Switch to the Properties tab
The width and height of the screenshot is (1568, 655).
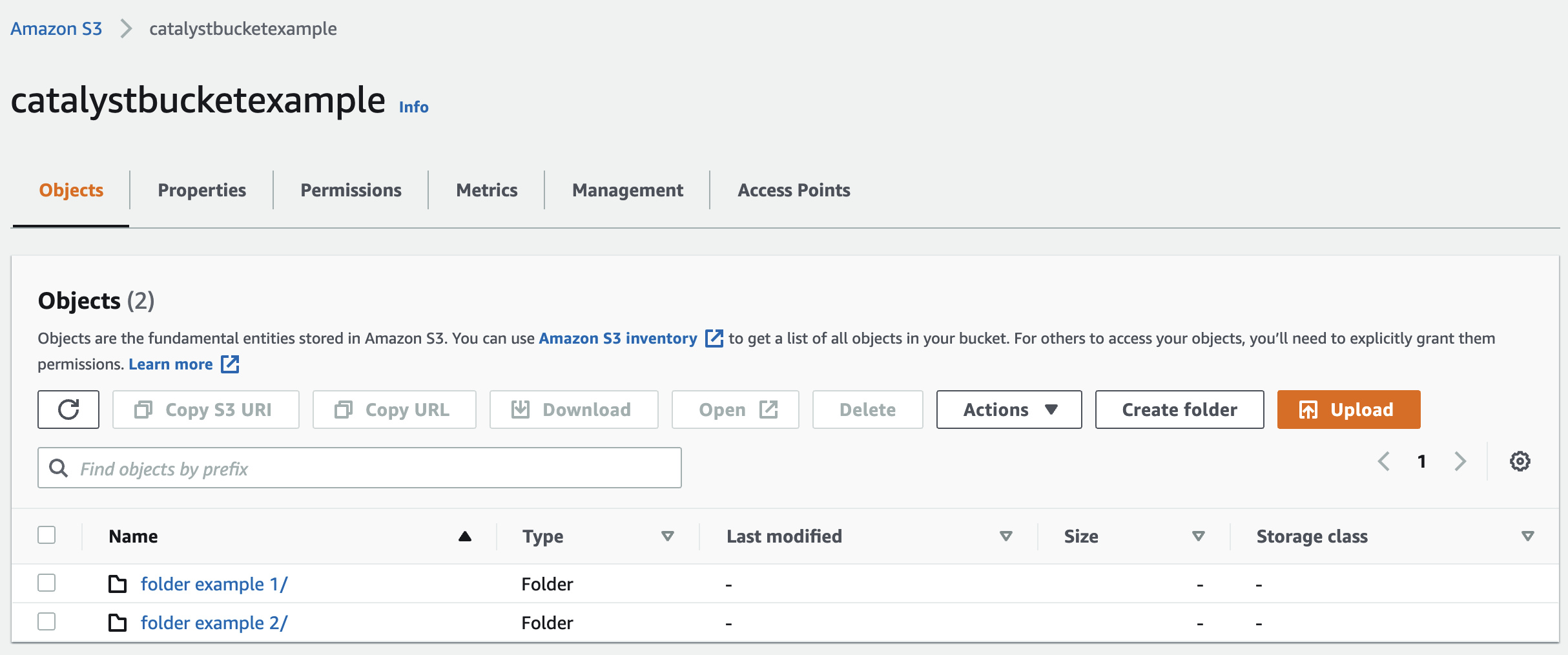(201, 191)
